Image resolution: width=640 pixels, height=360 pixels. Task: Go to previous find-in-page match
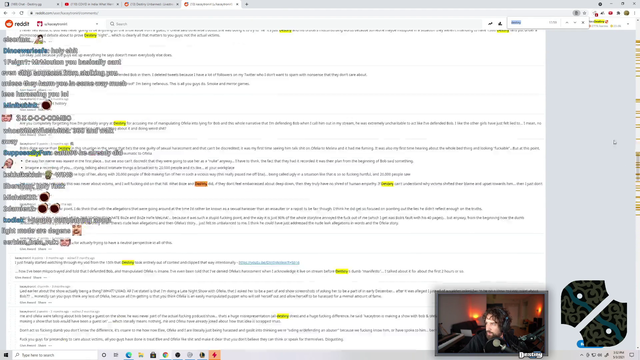pos(567,22)
